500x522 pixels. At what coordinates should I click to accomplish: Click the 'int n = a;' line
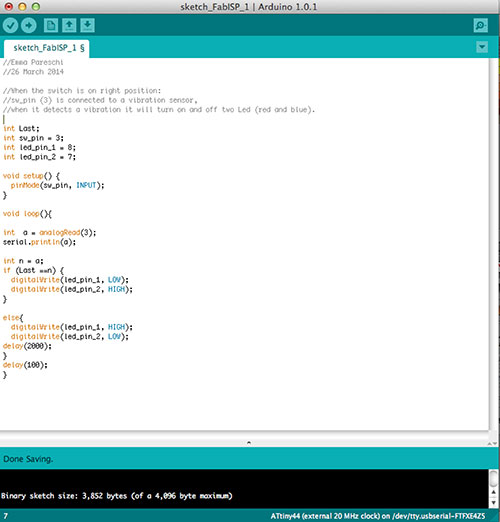pos(23,261)
